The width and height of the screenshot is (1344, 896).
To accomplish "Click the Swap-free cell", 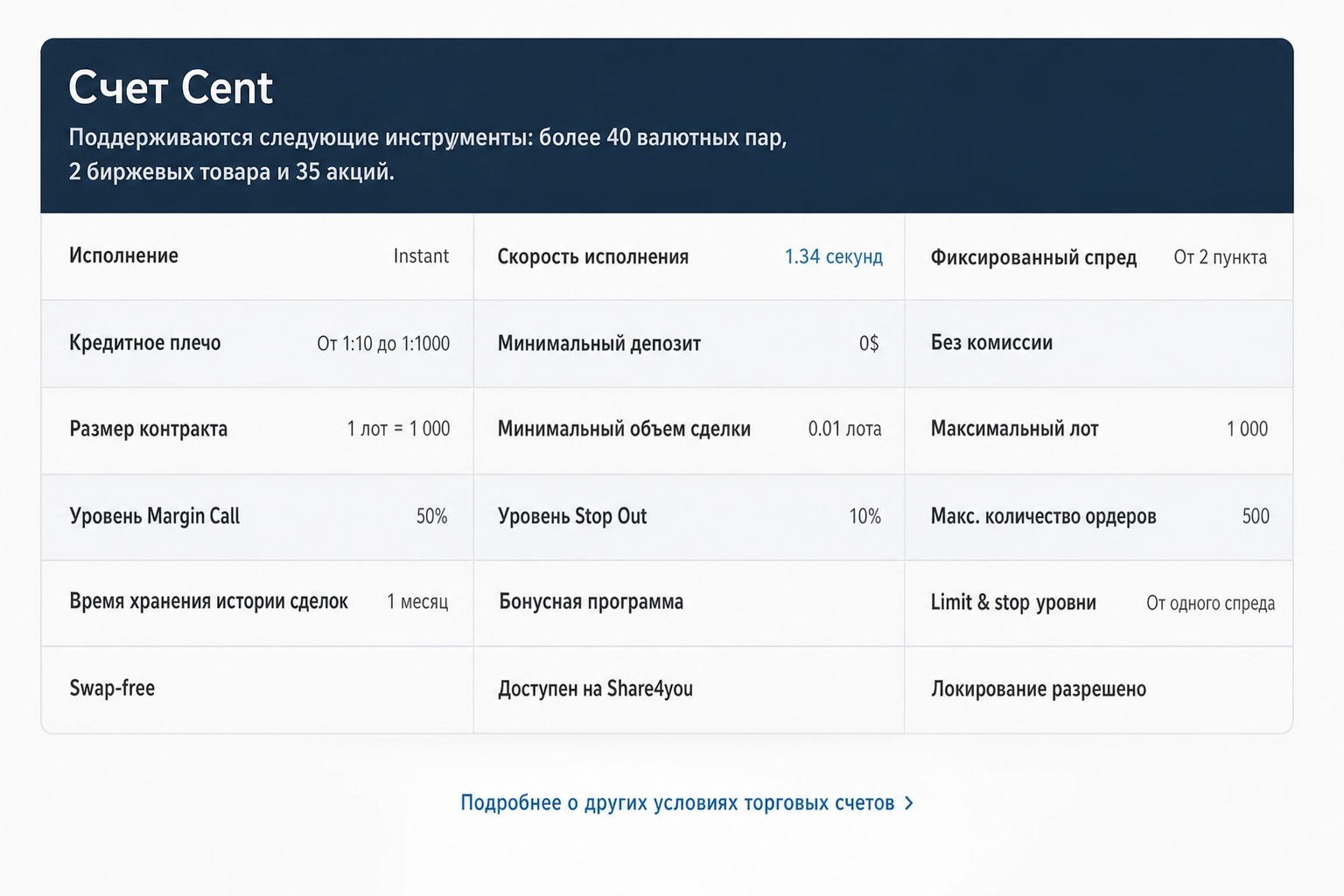I will click(x=257, y=689).
